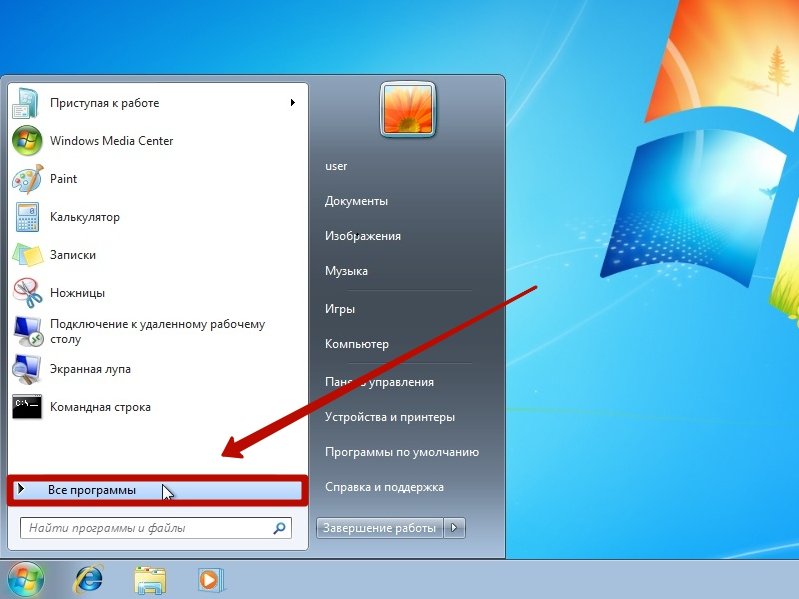Image resolution: width=799 pixels, height=599 pixels.
Task: Click the user account flower picture
Action: coord(408,110)
